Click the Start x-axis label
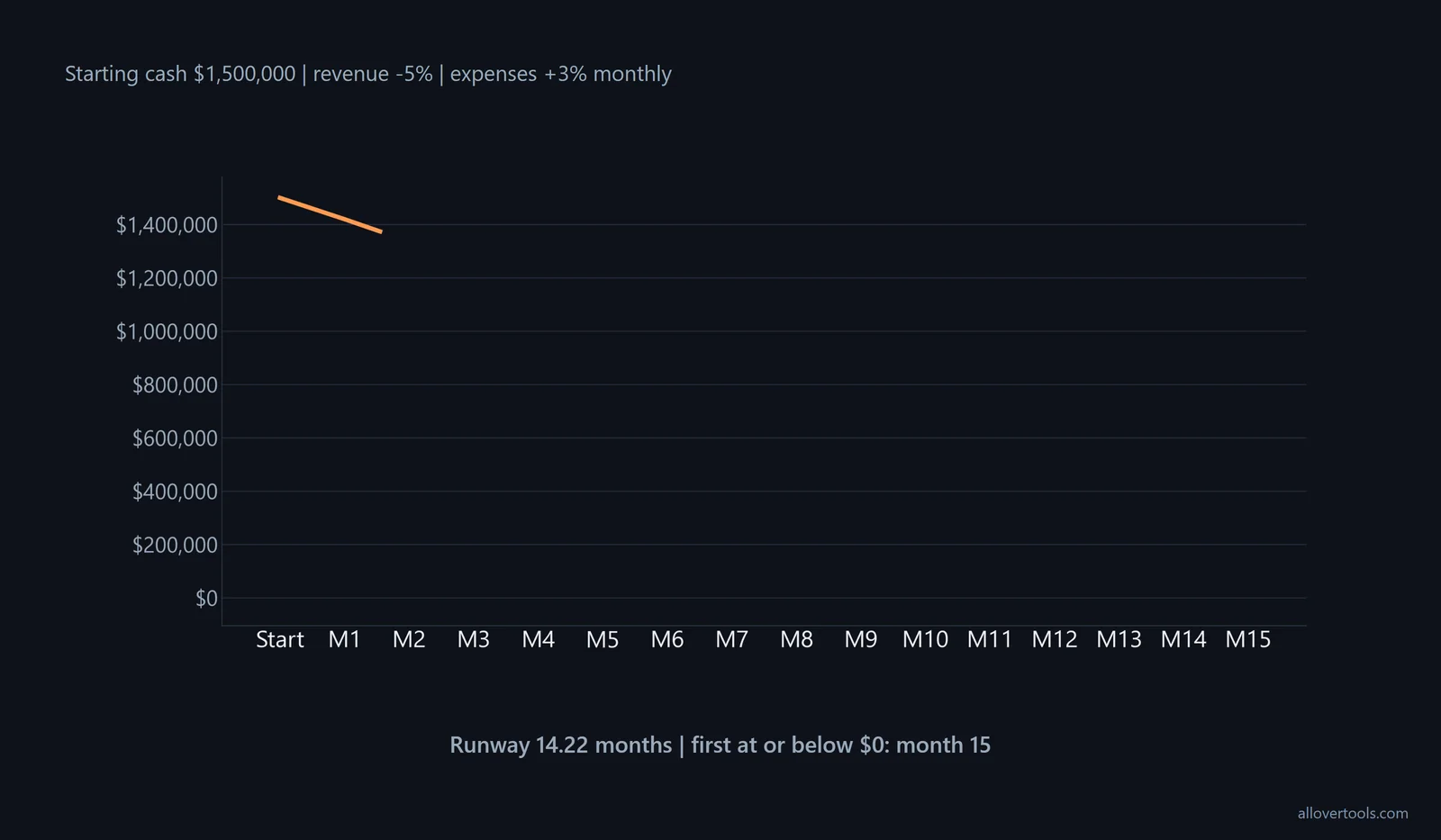 point(280,639)
